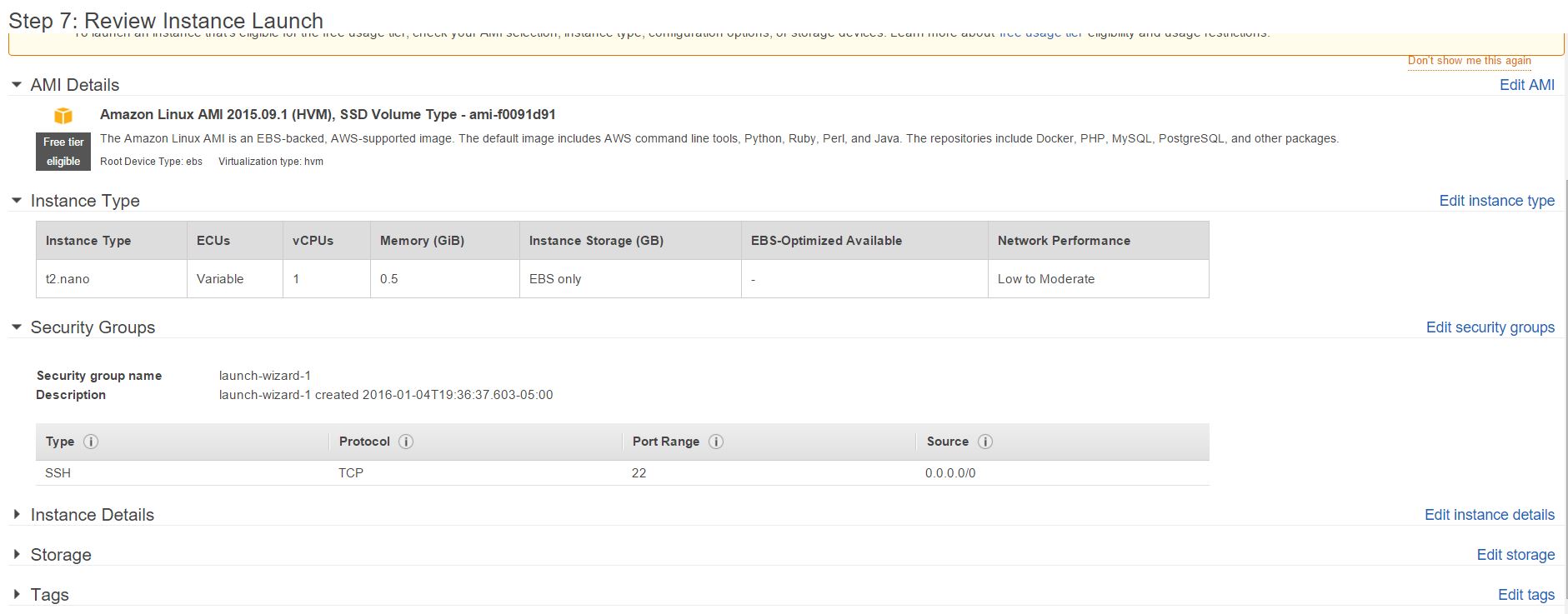Open the Edit AMI link
This screenshot has width=1568, height=614.
click(x=1526, y=85)
